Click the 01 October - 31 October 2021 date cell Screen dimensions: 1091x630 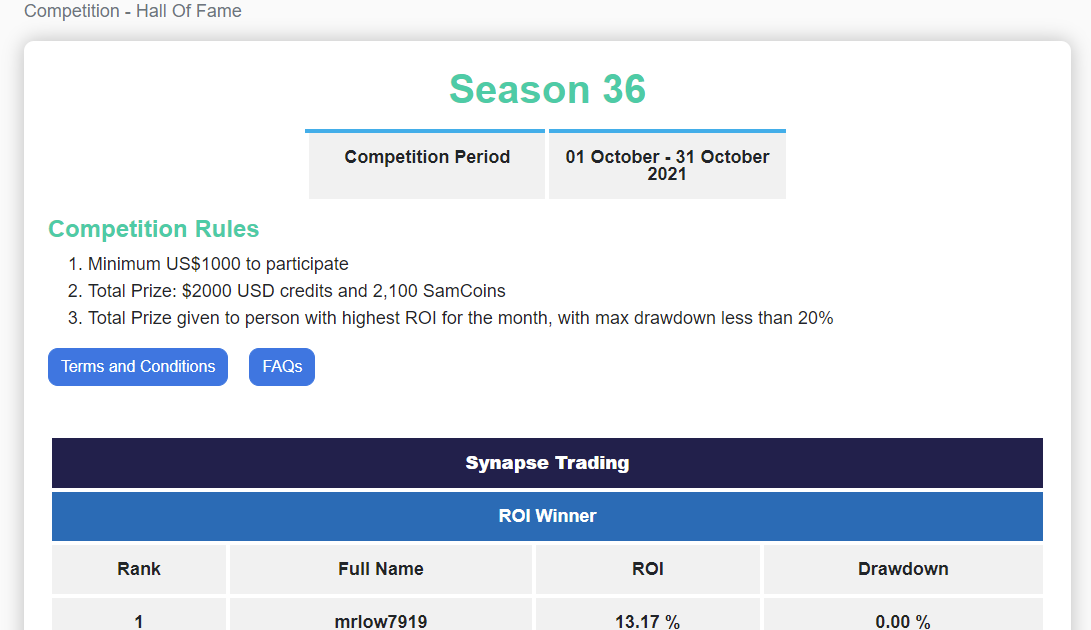tap(667, 165)
